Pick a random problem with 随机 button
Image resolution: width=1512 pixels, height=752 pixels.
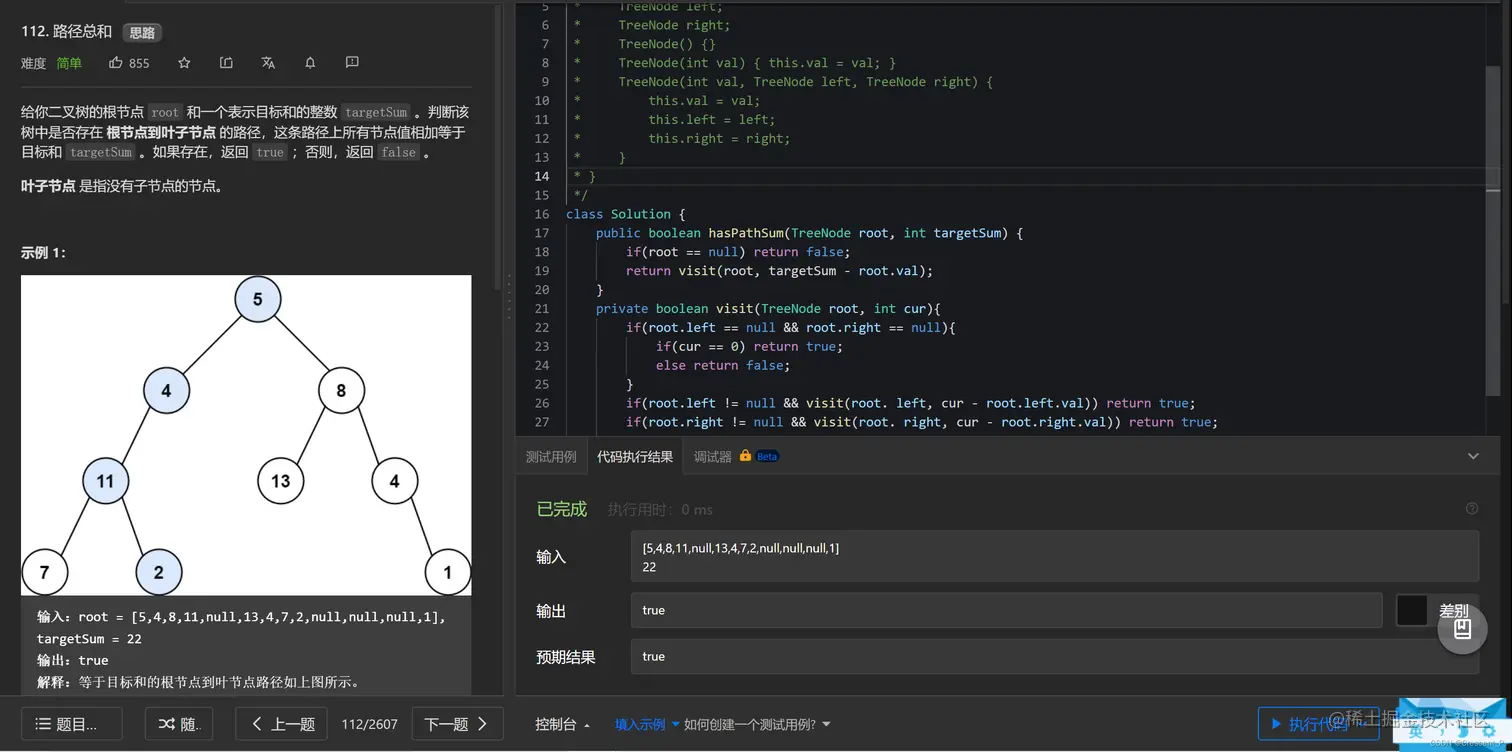179,724
